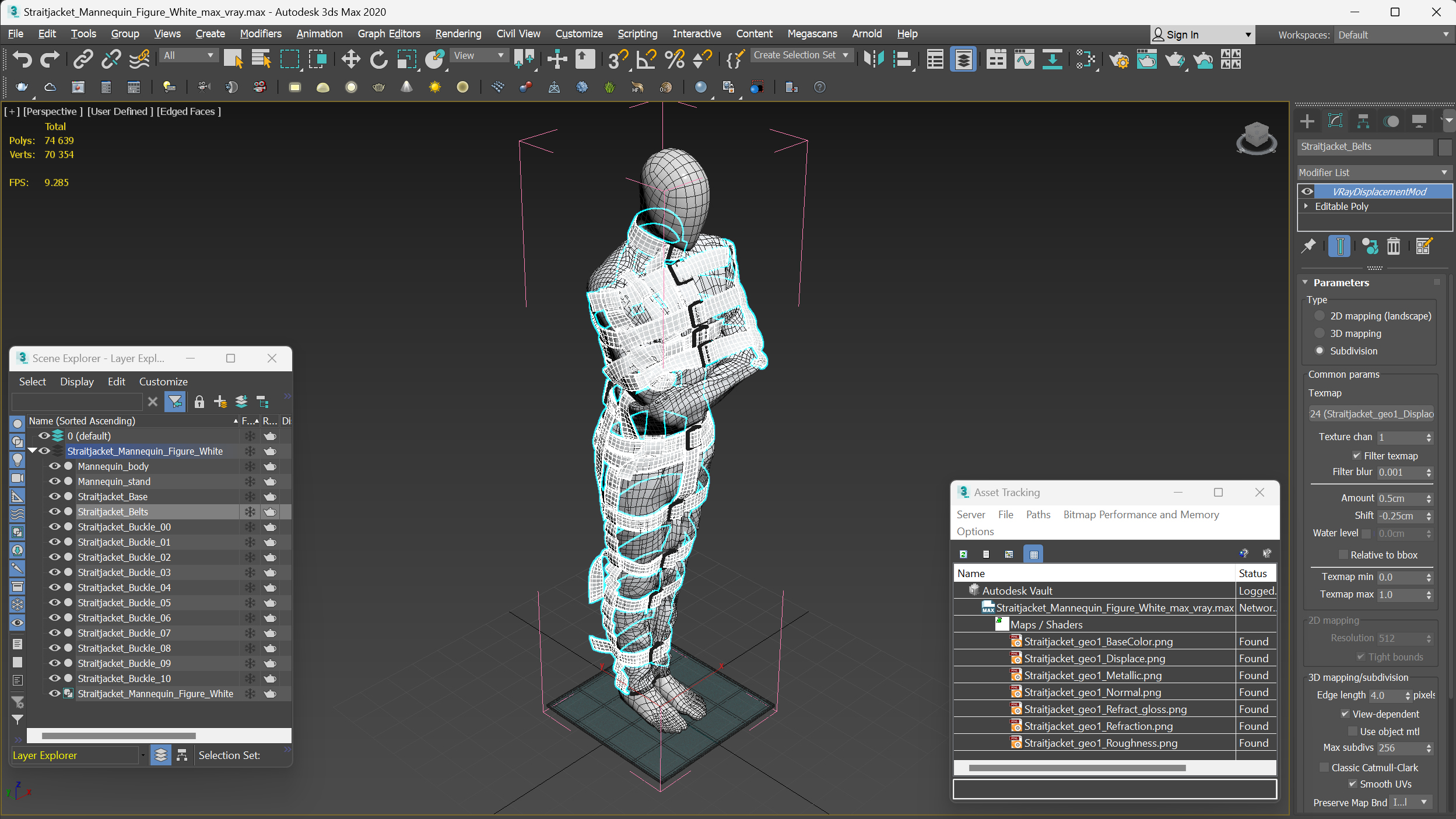Screen dimensions: 1456x819
Task: Toggle the Smooth UVs checkbox
Action: 1353,783
